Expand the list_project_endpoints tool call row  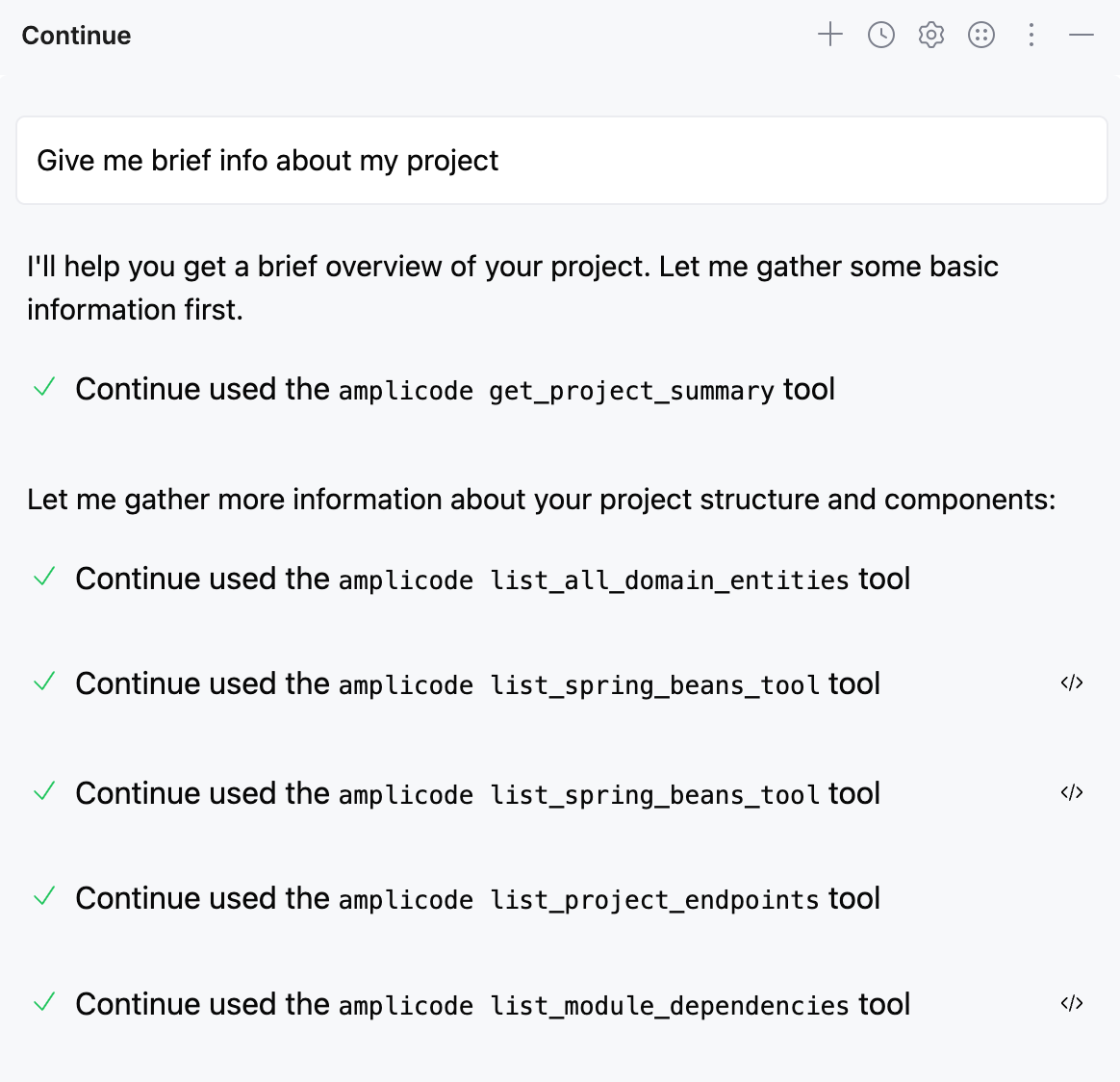click(477, 899)
